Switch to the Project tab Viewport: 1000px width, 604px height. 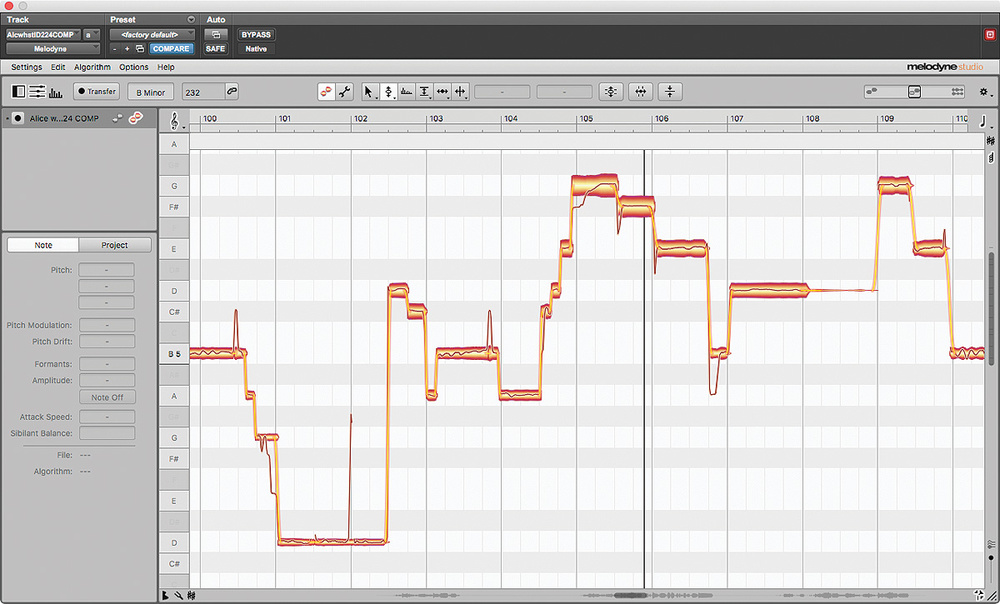(x=115, y=245)
